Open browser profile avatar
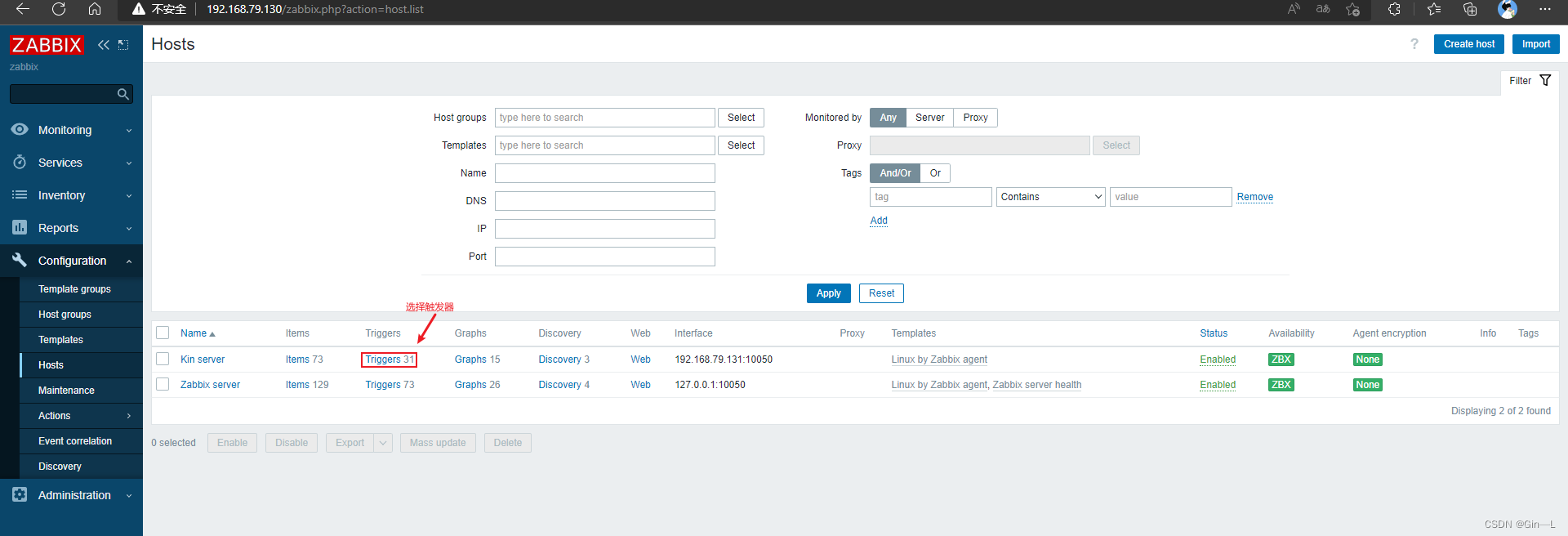 (1508, 9)
